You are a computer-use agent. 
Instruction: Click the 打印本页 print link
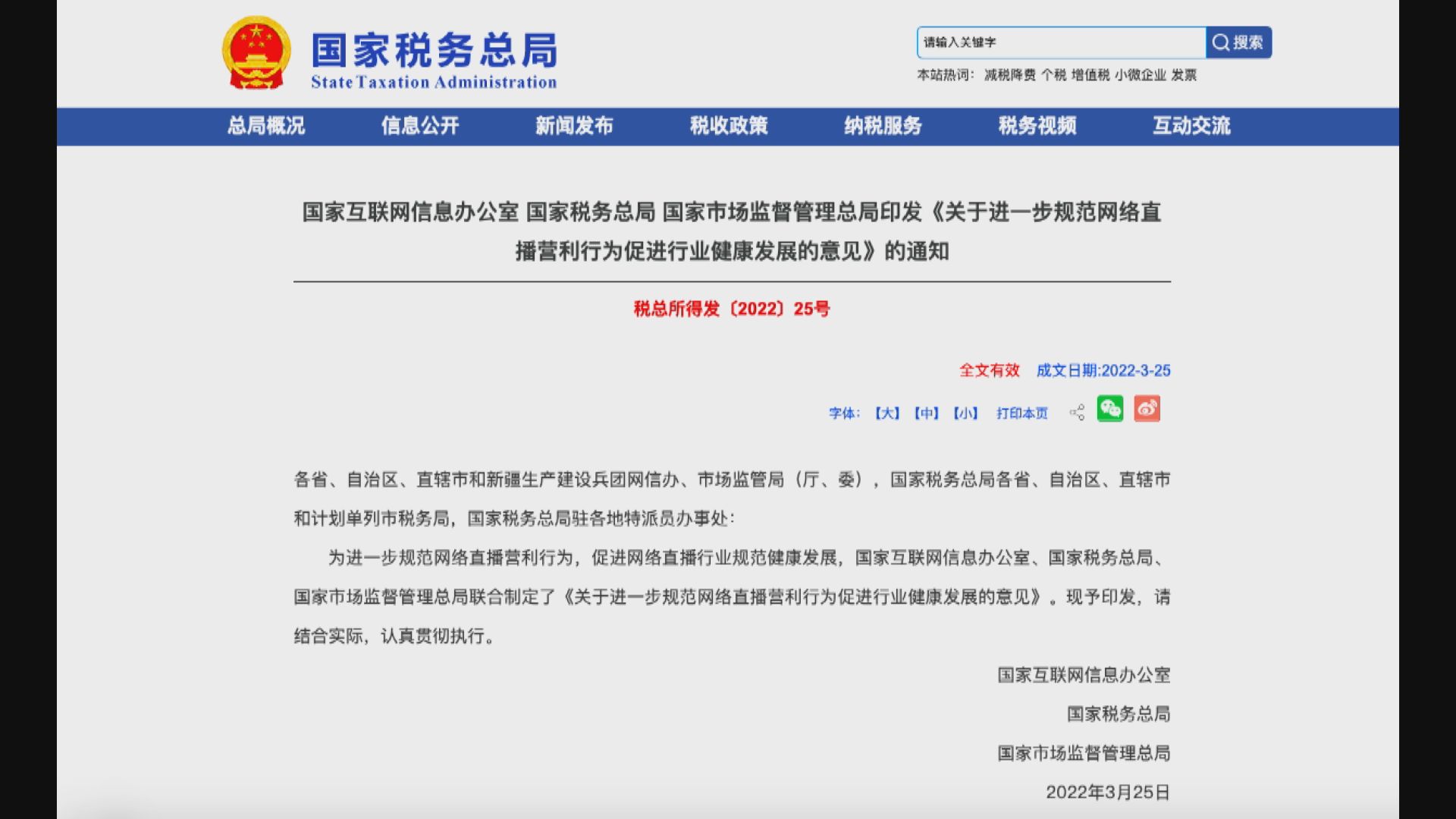(1021, 413)
